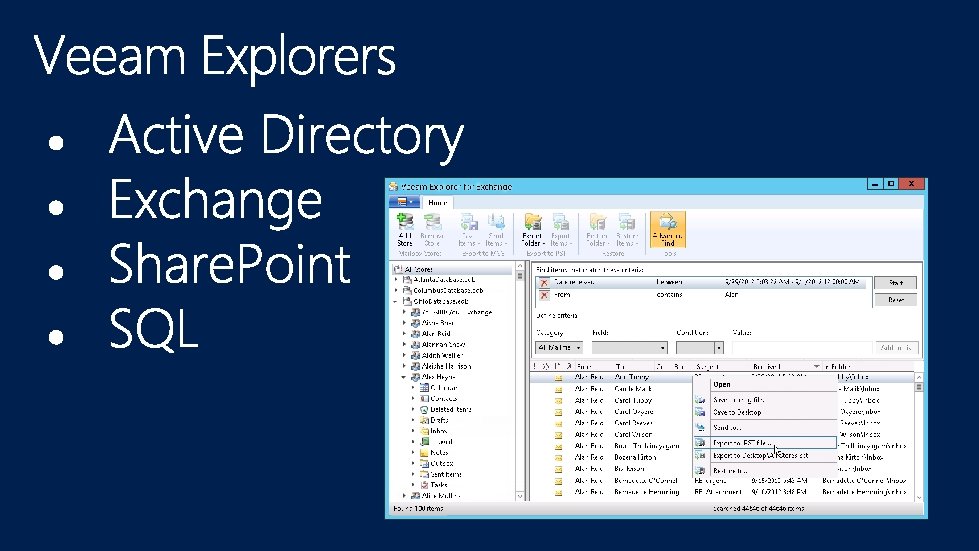This screenshot has width=979, height=551.
Task: Click the Start search button
Action: click(x=895, y=283)
